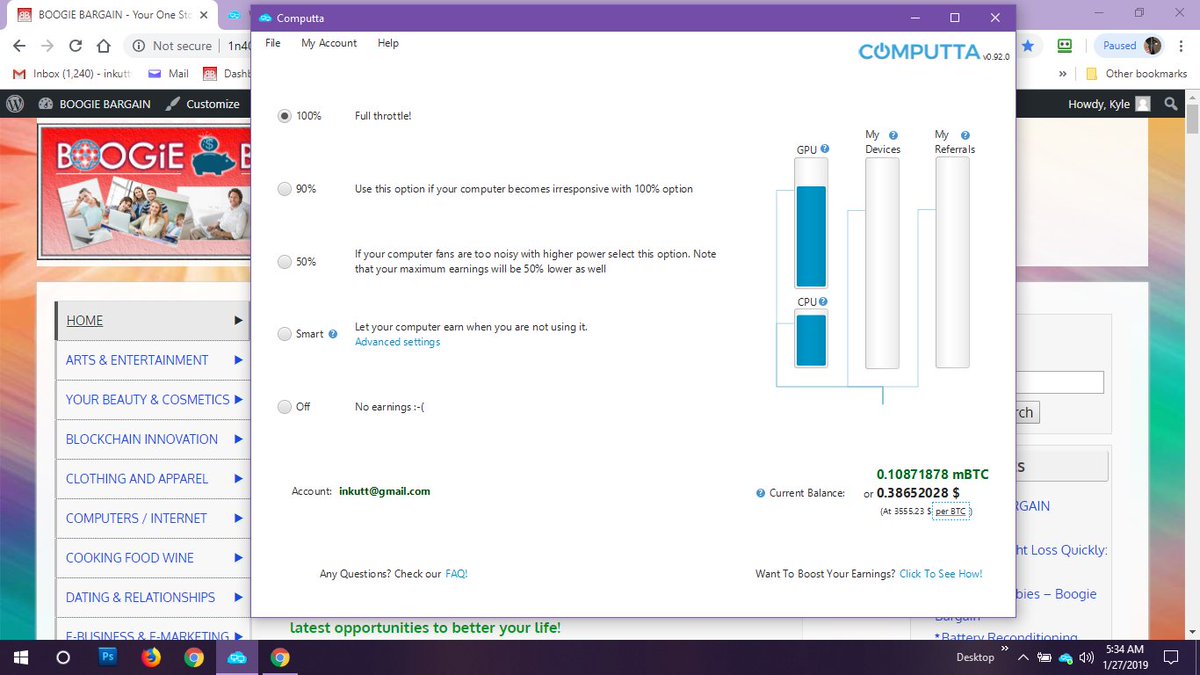
Task: Click the inkutt@gmail.com account text
Action: point(385,491)
